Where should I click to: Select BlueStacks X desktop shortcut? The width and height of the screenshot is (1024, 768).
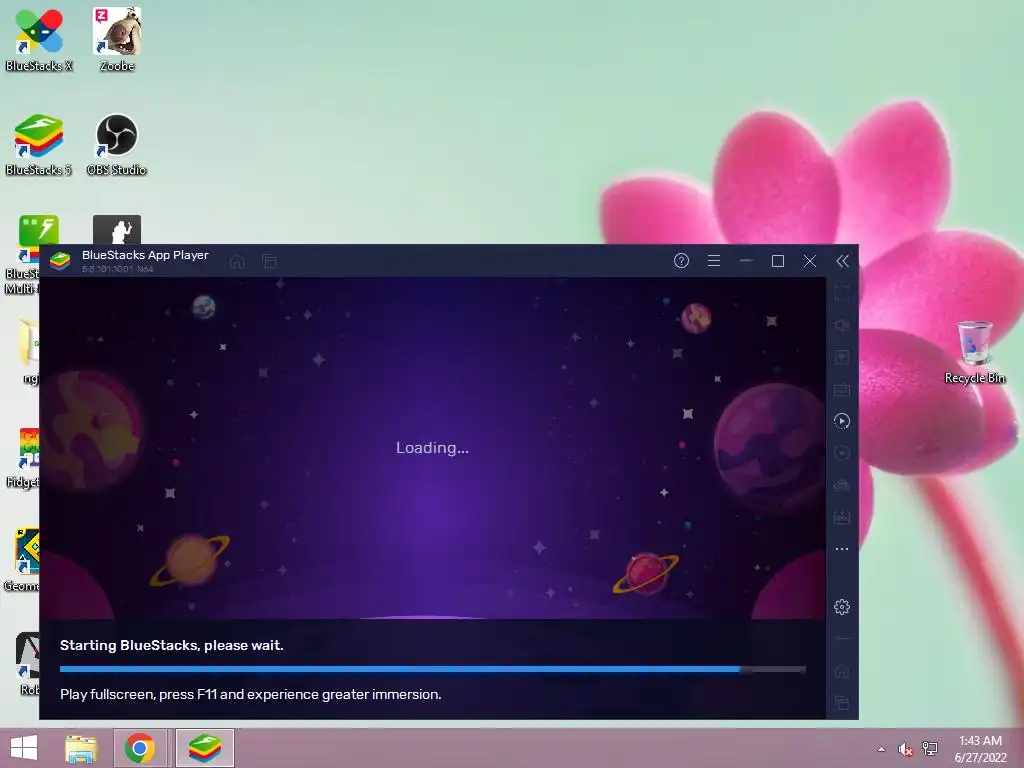39,40
